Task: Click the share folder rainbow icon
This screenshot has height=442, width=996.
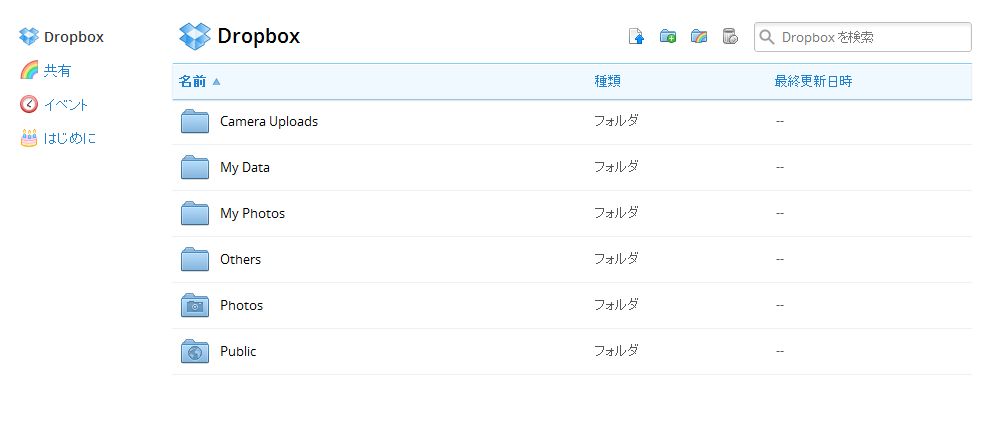Action: [x=699, y=37]
